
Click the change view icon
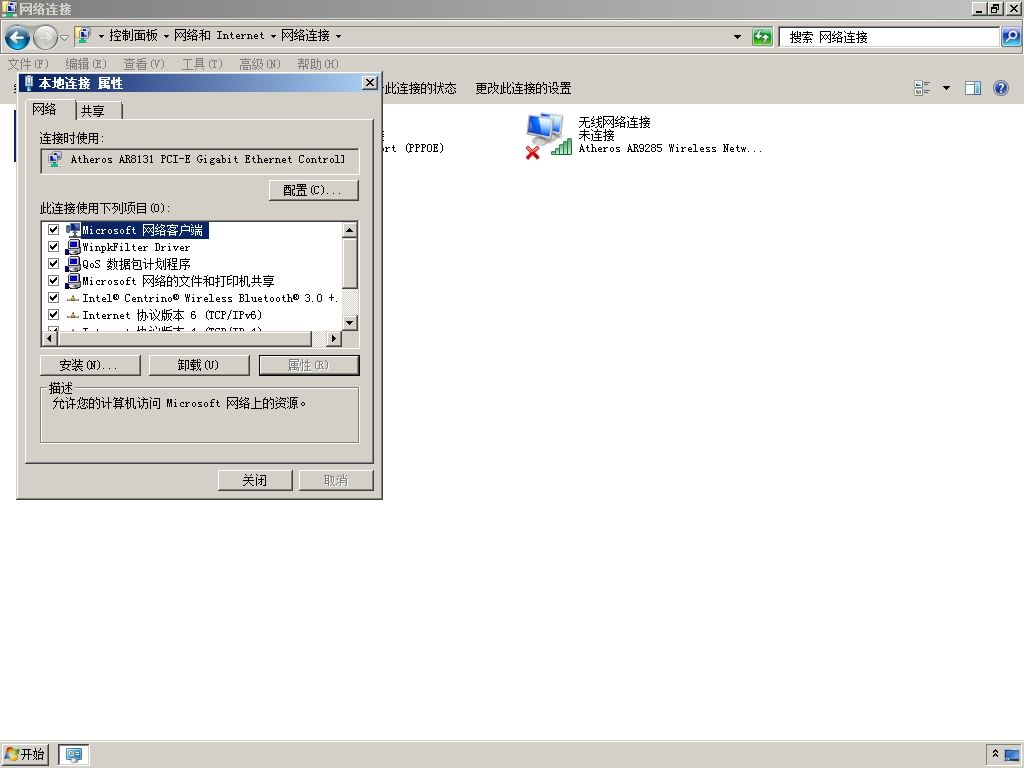tap(922, 88)
